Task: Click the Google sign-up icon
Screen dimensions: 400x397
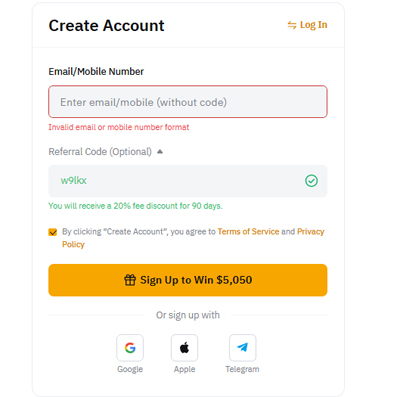Action: (130, 348)
